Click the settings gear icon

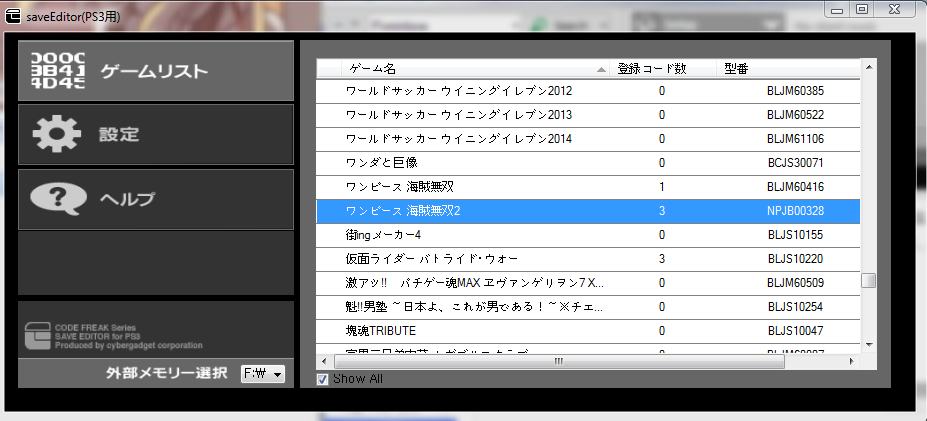(x=57, y=135)
